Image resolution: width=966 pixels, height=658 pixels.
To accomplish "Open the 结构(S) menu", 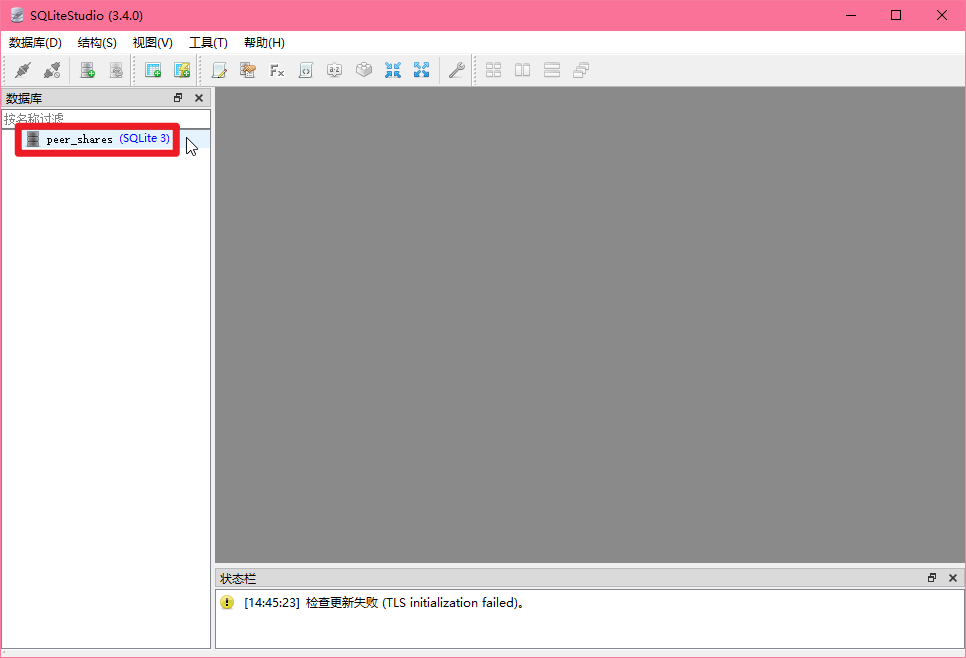I will click(97, 43).
